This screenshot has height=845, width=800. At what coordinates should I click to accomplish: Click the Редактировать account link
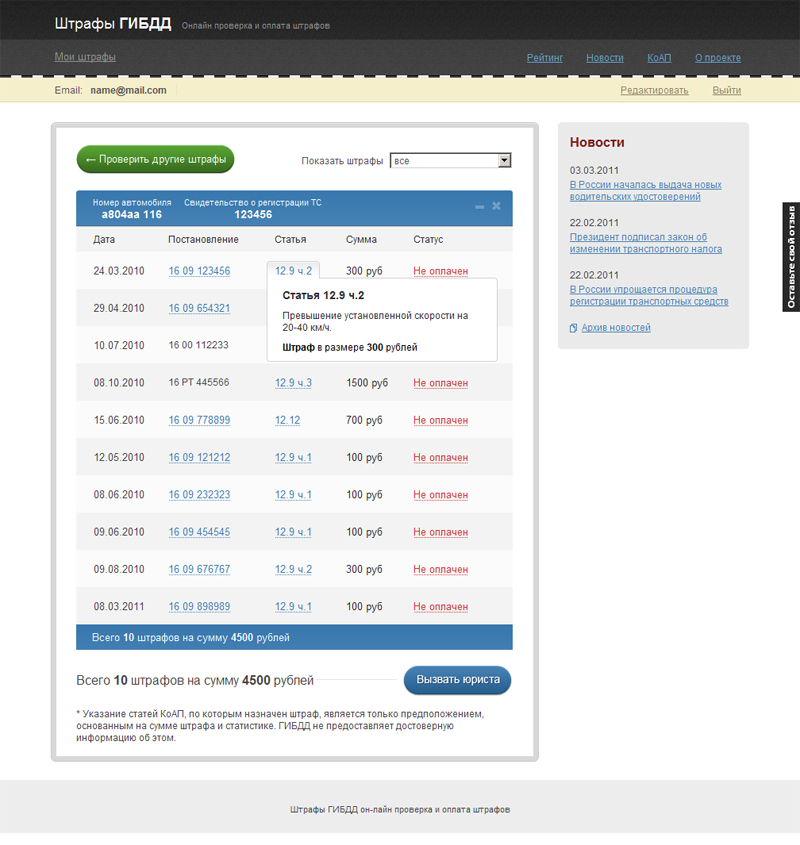(654, 90)
